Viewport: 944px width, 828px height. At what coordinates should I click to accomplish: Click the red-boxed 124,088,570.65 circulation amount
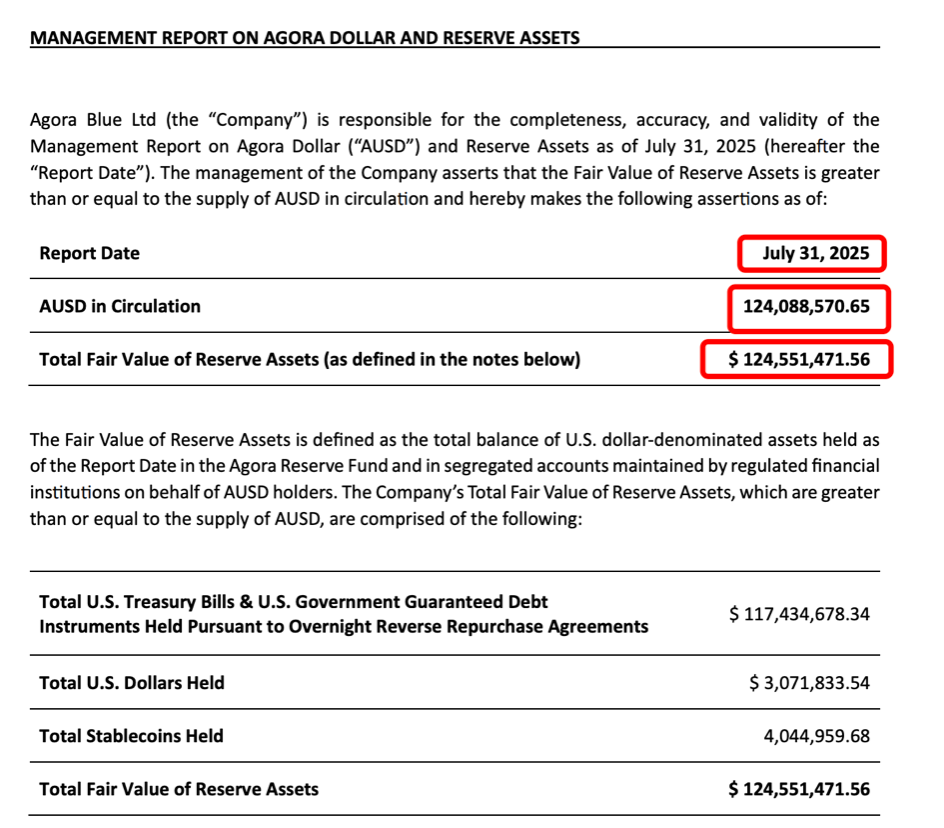click(x=806, y=307)
